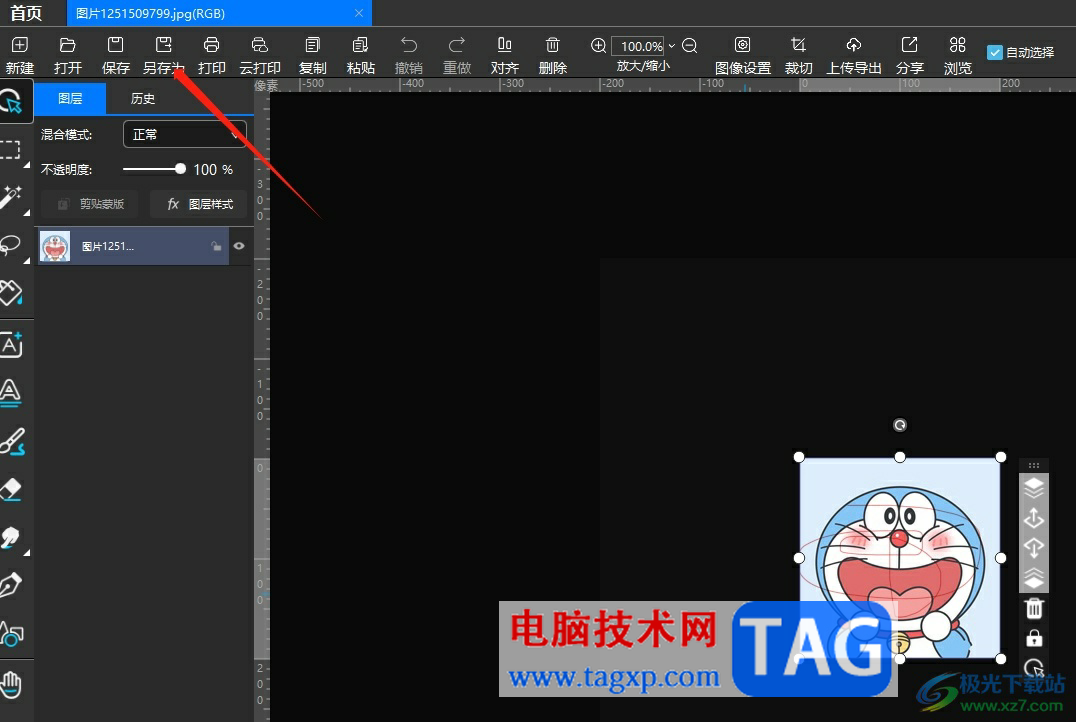Image resolution: width=1076 pixels, height=722 pixels.
Task: Toggle lock on layer 图片1251
Action: 216,246
